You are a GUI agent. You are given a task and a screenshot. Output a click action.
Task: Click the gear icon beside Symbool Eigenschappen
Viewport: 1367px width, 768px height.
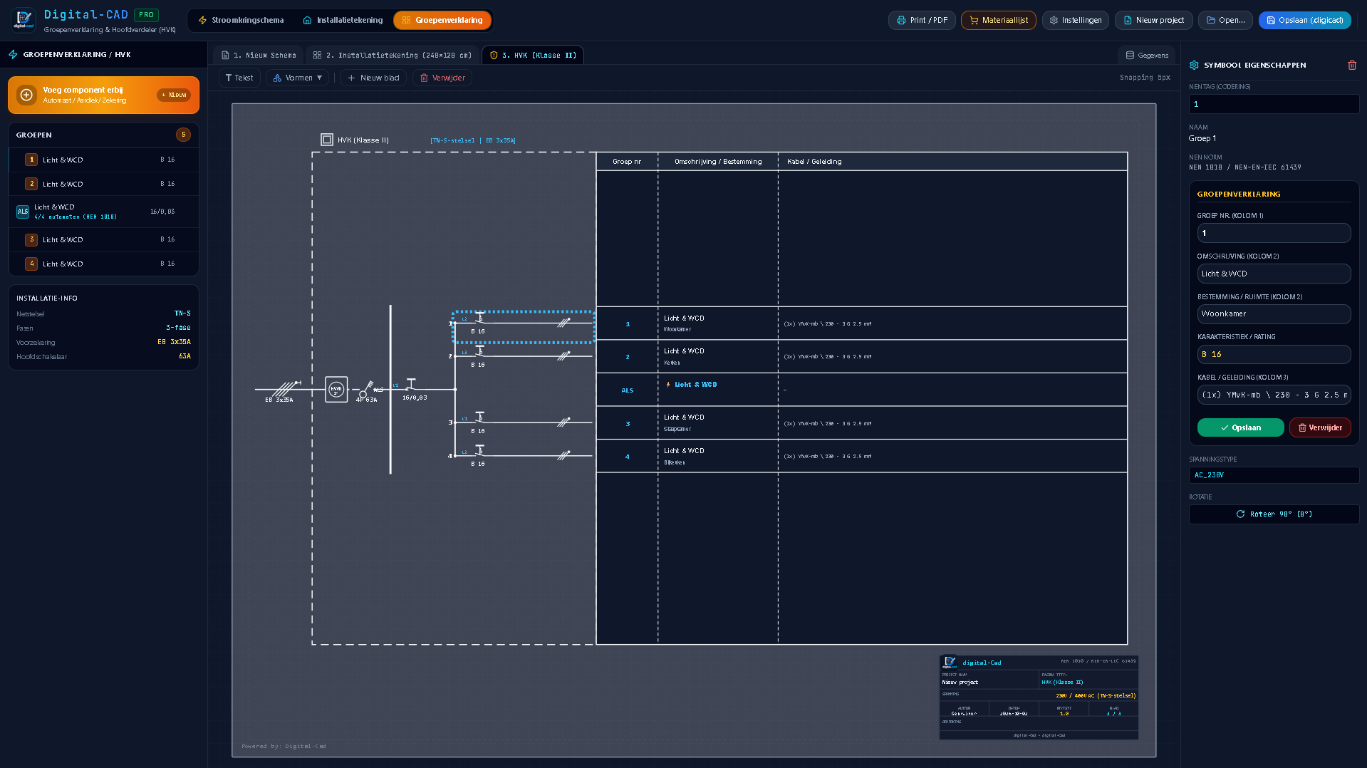1194,65
